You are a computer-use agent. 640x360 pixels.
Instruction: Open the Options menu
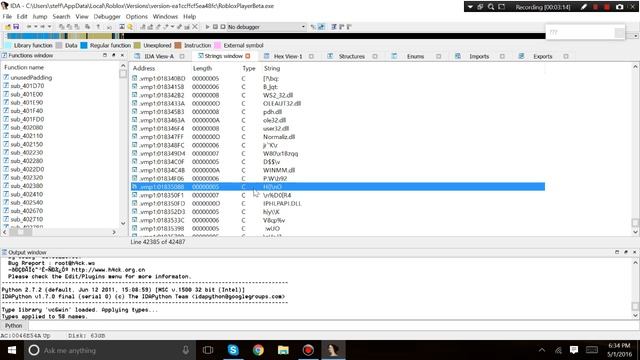tap(136, 16)
